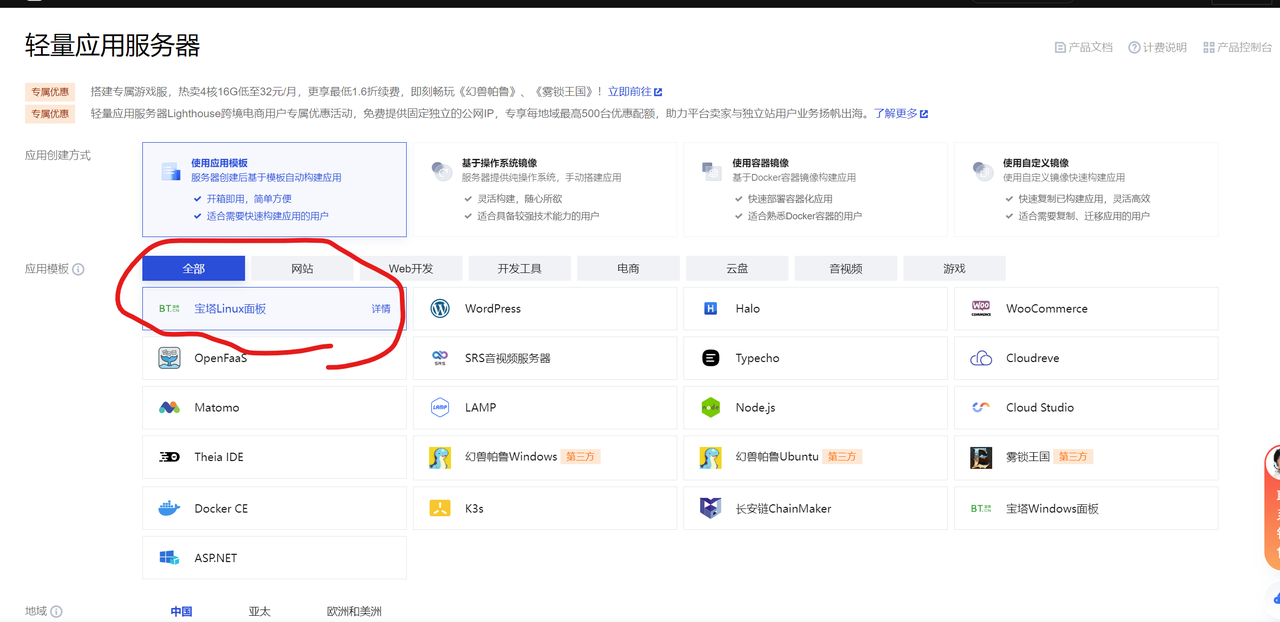Choose the 基于操作系统镜像 creation method
Viewport: 1280px width, 622px height.
[x=544, y=190]
